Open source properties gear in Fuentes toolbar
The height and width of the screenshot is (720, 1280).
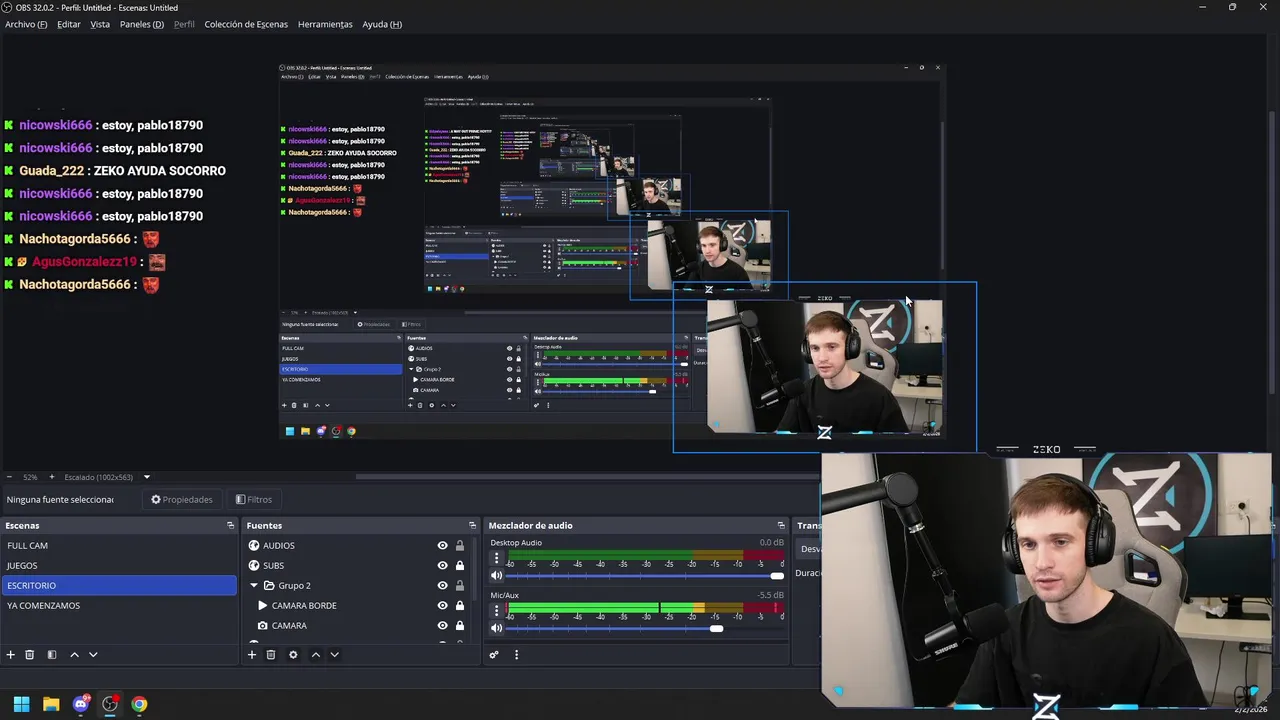[x=293, y=655]
